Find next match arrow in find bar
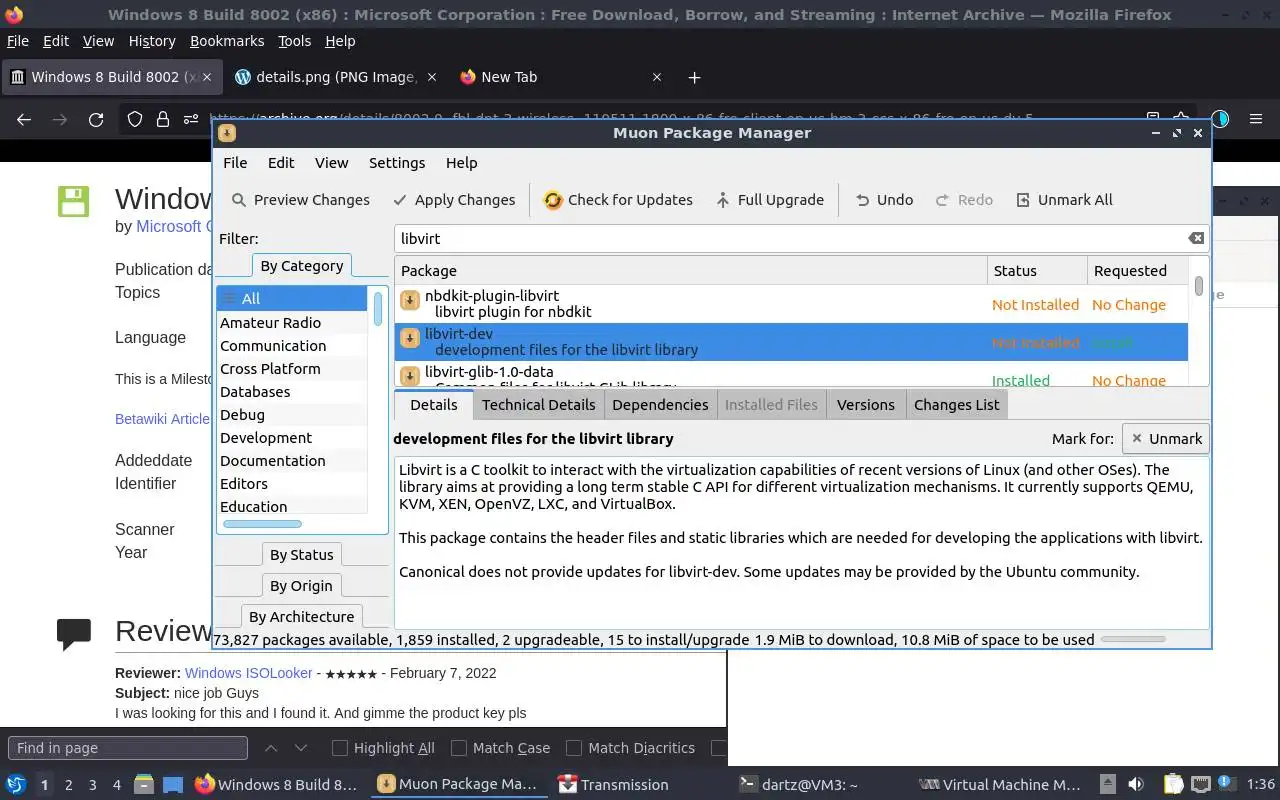Screen dimensions: 1280x800 point(300,748)
